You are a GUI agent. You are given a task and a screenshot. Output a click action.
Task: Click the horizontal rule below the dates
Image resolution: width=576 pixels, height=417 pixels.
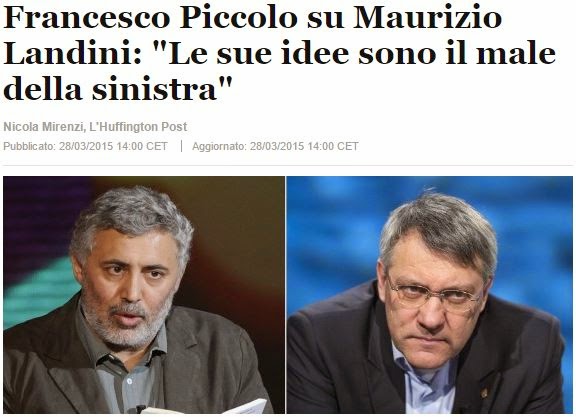288,165
